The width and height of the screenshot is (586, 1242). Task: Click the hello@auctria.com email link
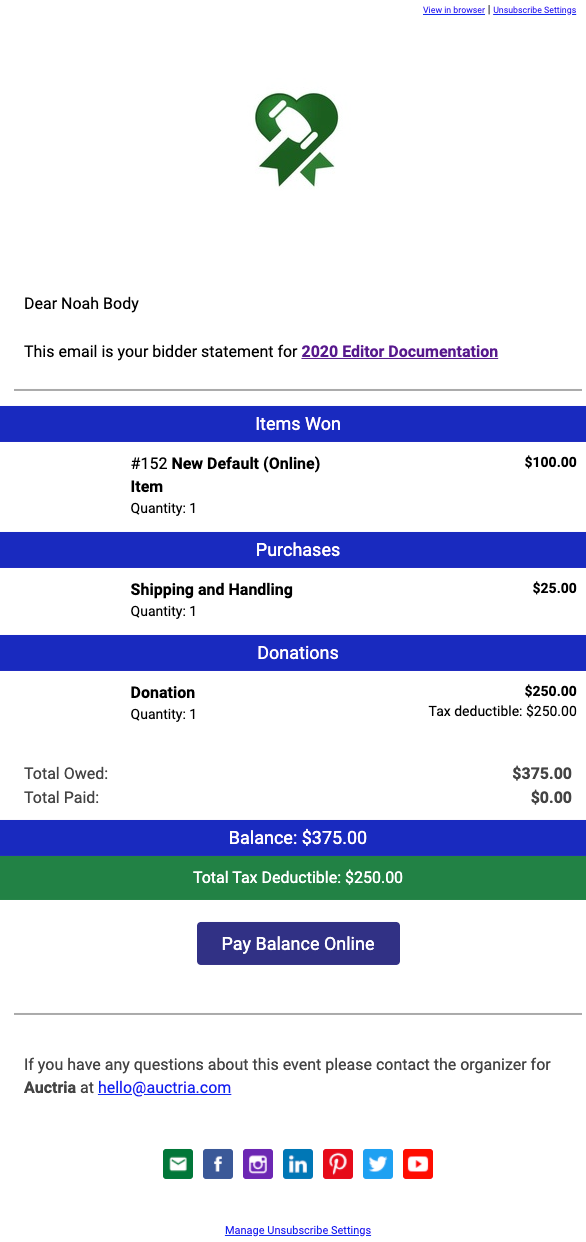pyautogui.click(x=164, y=1088)
